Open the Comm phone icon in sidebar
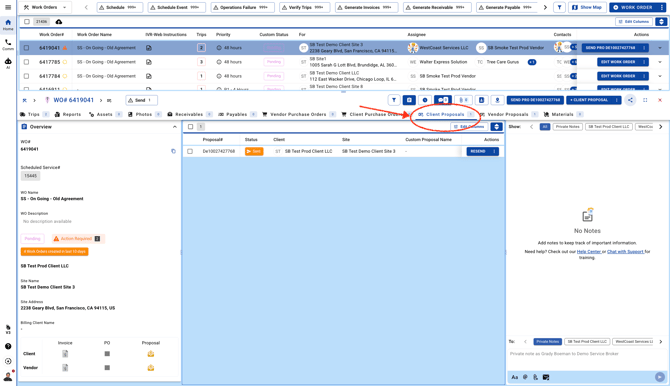670x386 pixels. click(8, 44)
